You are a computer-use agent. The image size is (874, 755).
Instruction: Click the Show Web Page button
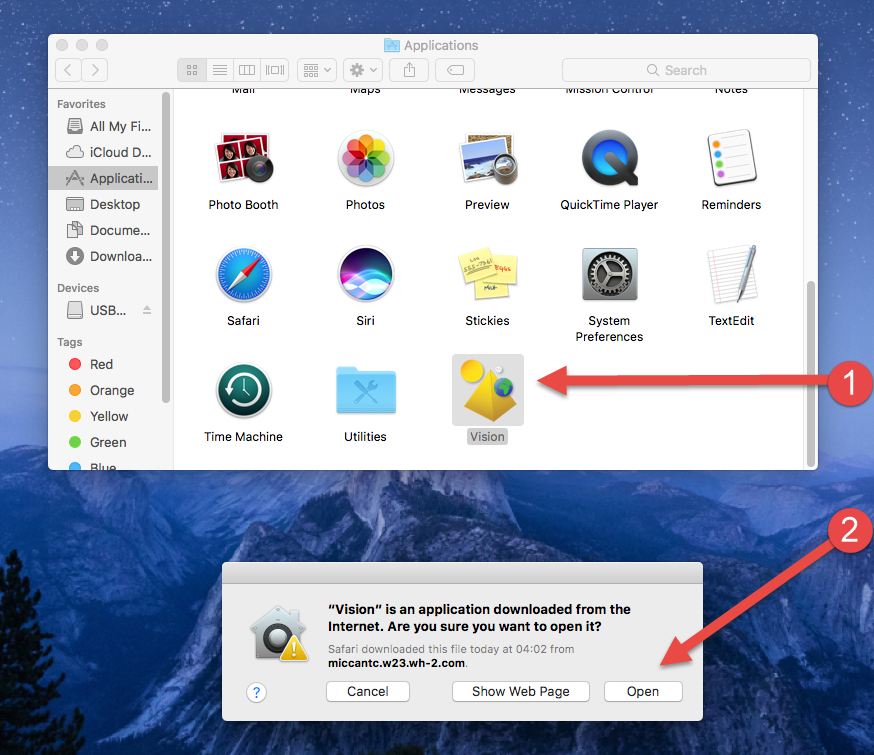click(521, 691)
